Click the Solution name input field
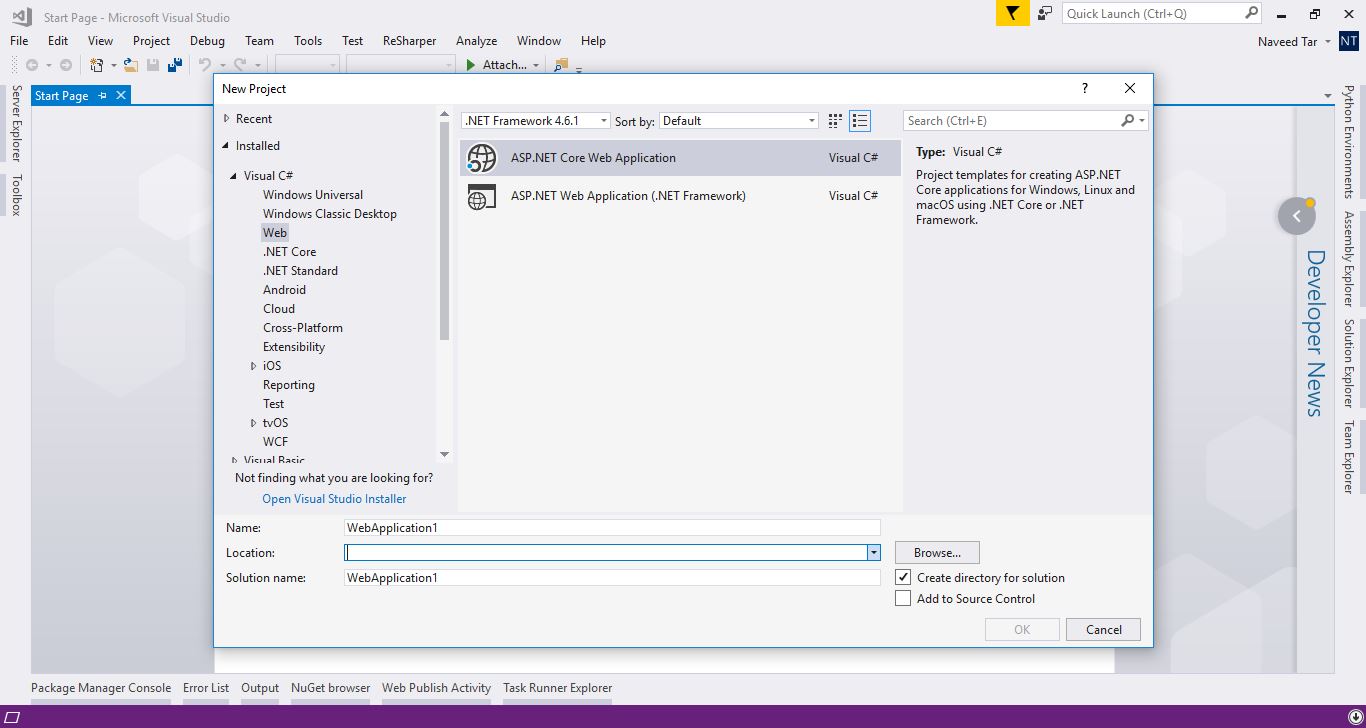1366x728 pixels. click(612, 577)
